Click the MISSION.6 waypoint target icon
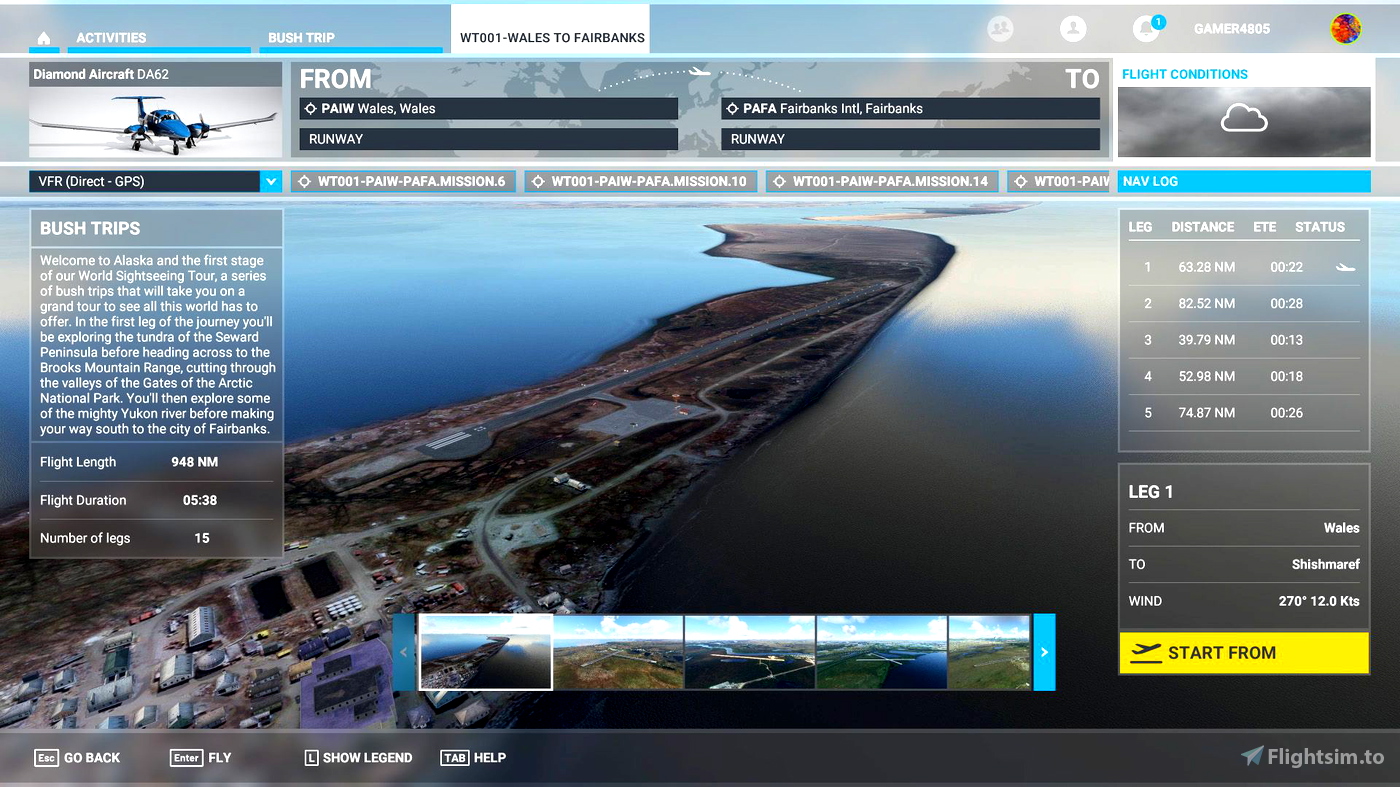 [304, 181]
